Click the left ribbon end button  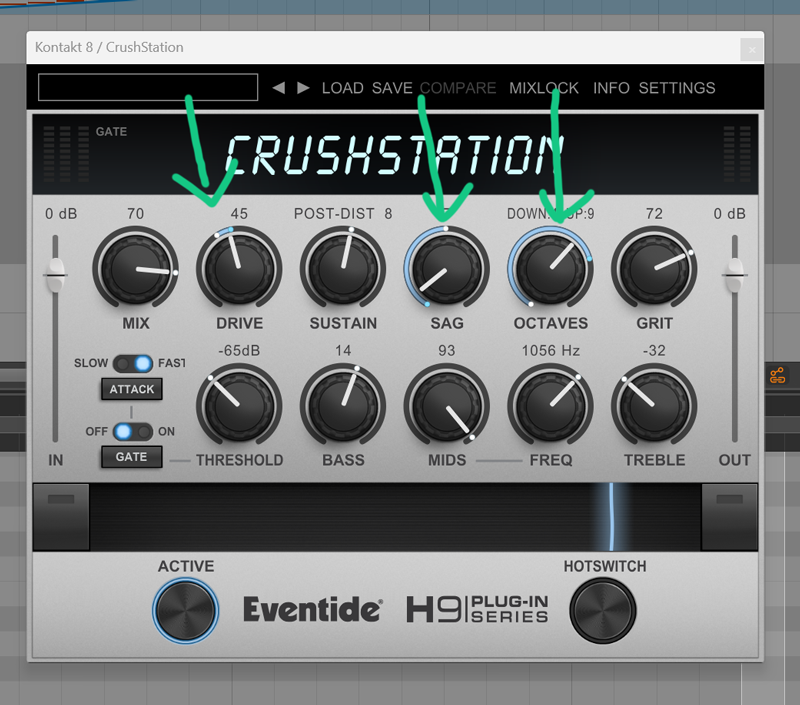tap(61, 517)
